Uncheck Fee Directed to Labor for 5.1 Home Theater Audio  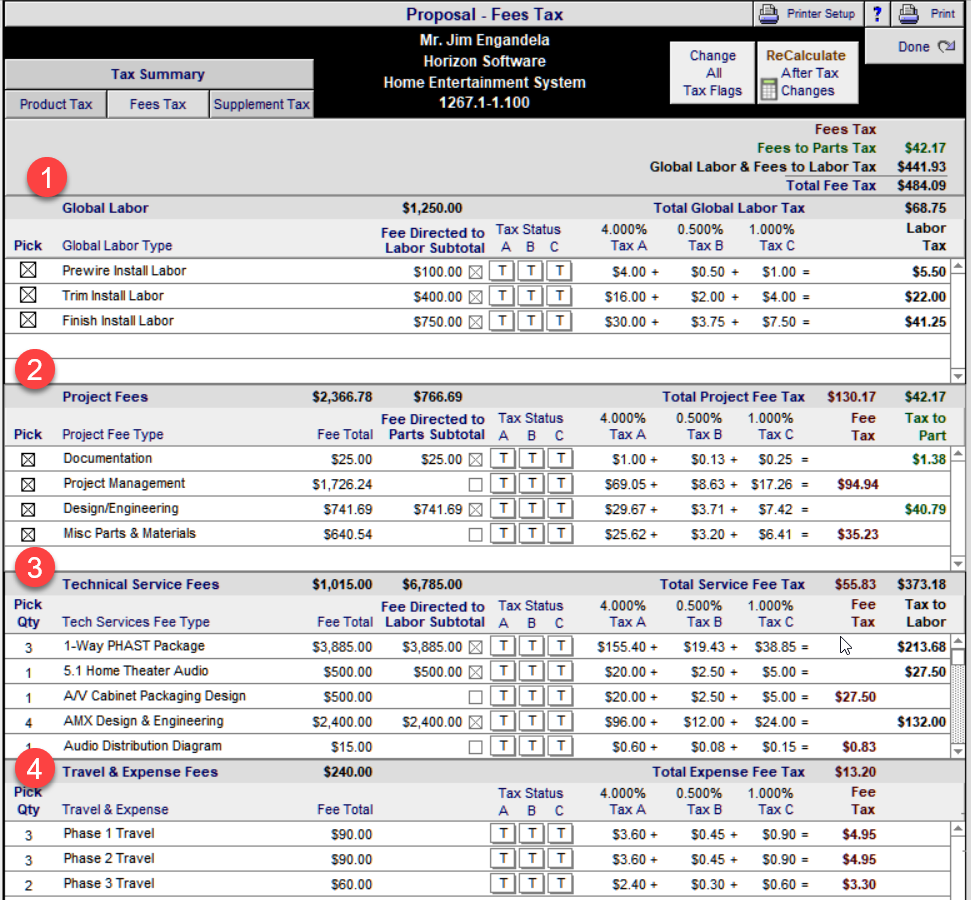coord(476,672)
